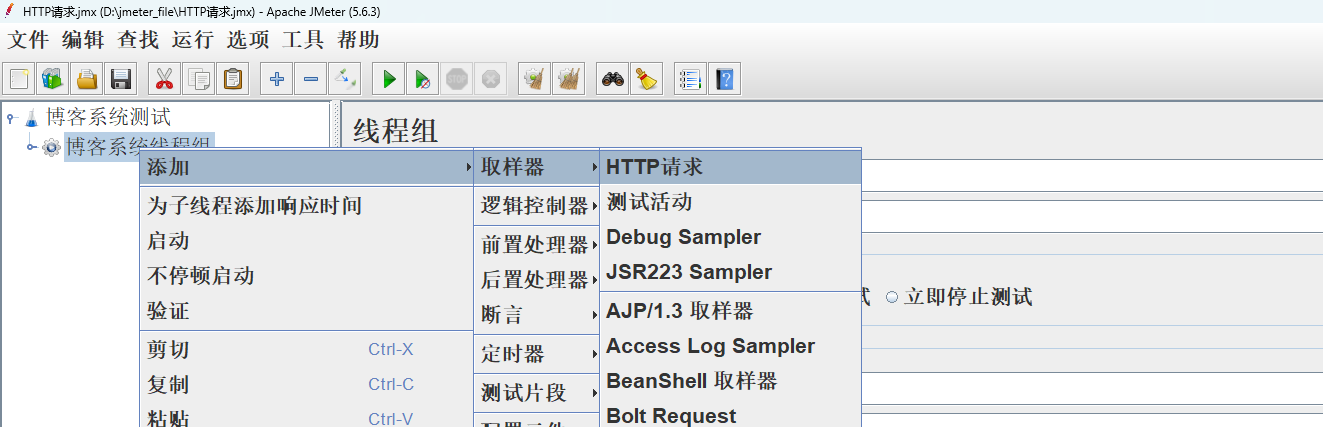1323x427 pixels.
Task: Open the 查找 menu
Action: pyautogui.click(x=138, y=40)
